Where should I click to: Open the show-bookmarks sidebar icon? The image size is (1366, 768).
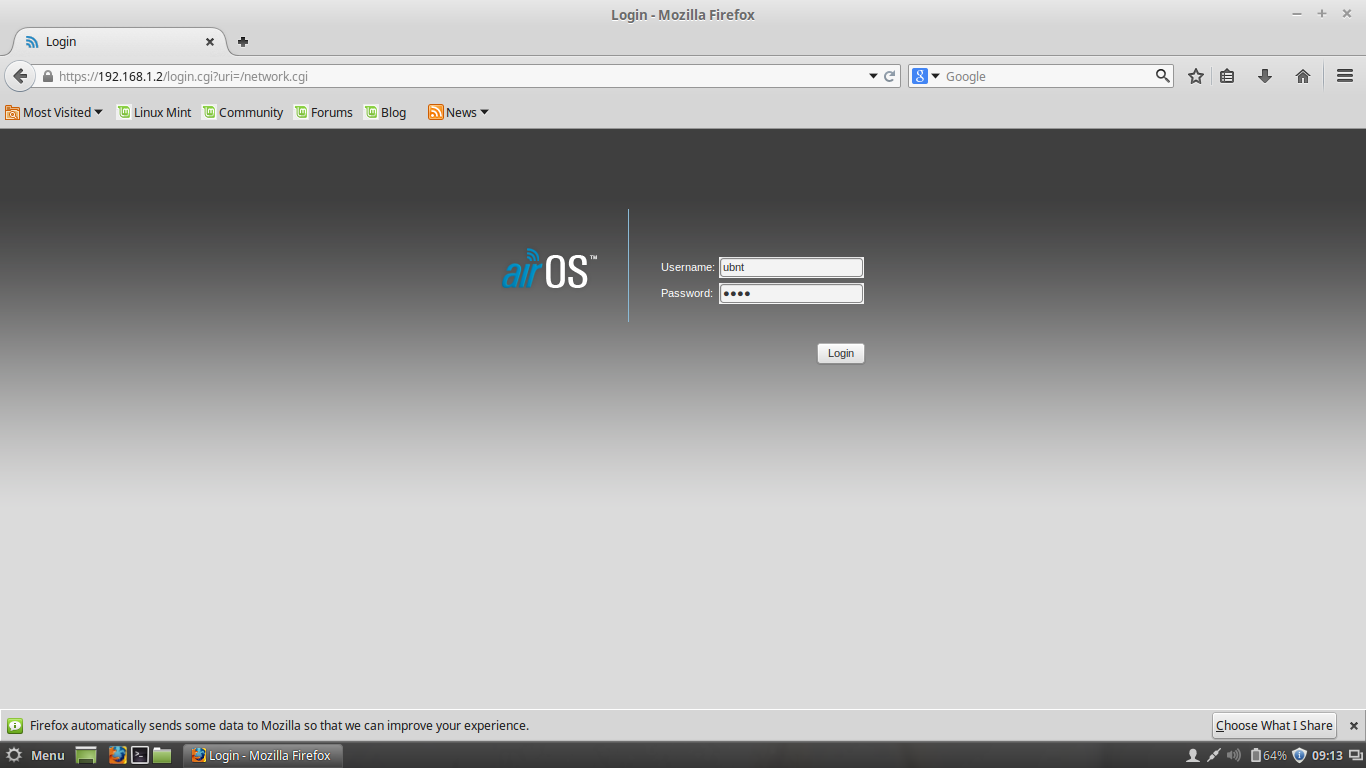[1227, 75]
